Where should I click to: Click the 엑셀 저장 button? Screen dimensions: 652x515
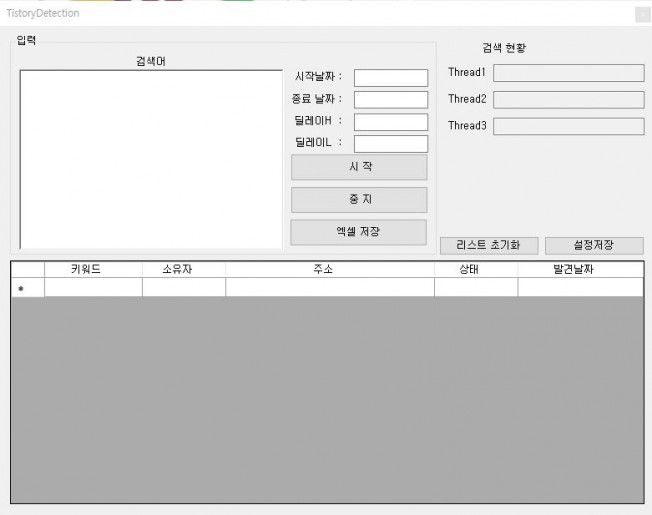tap(358, 232)
